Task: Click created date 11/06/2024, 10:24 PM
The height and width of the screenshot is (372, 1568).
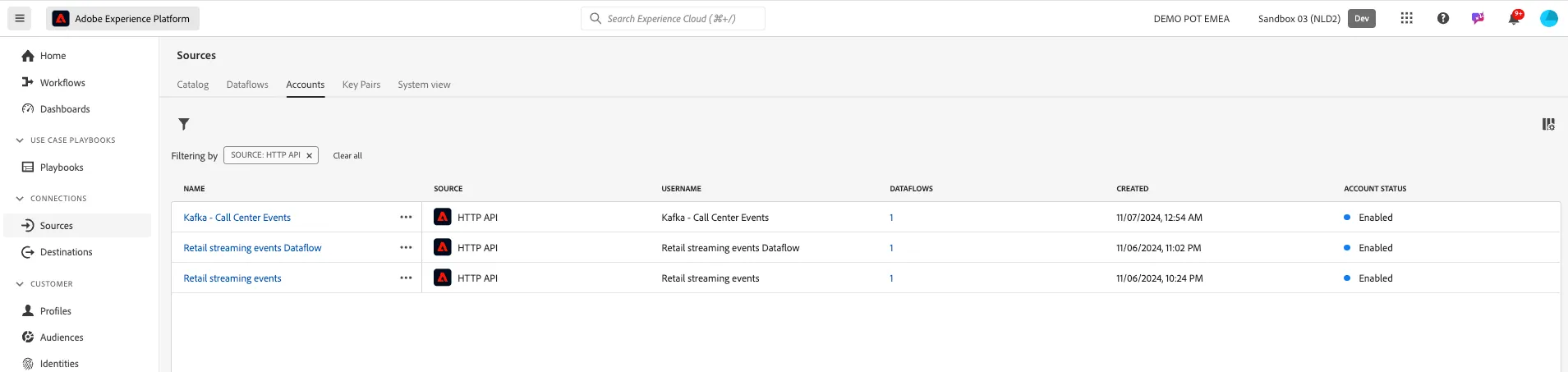Action: 1159,278
